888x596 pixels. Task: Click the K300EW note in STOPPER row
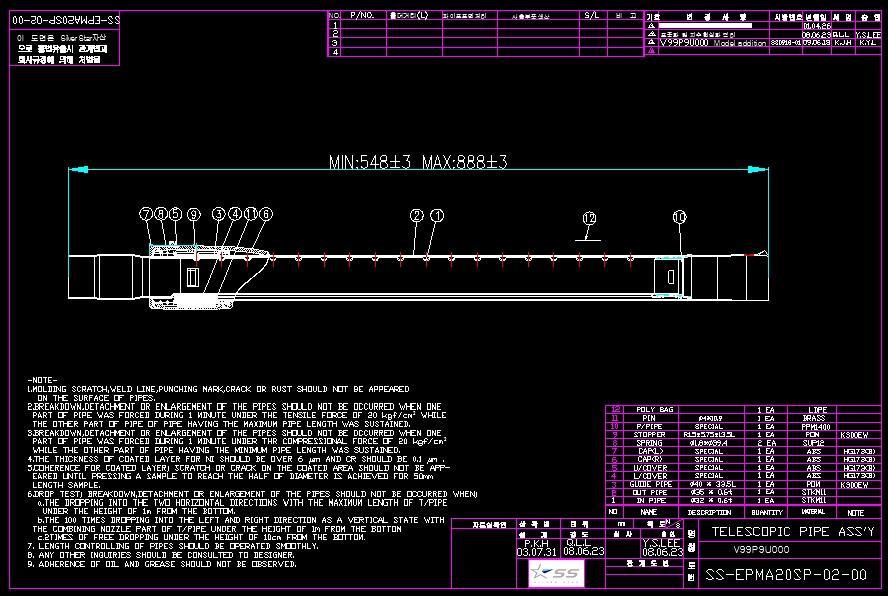point(855,435)
